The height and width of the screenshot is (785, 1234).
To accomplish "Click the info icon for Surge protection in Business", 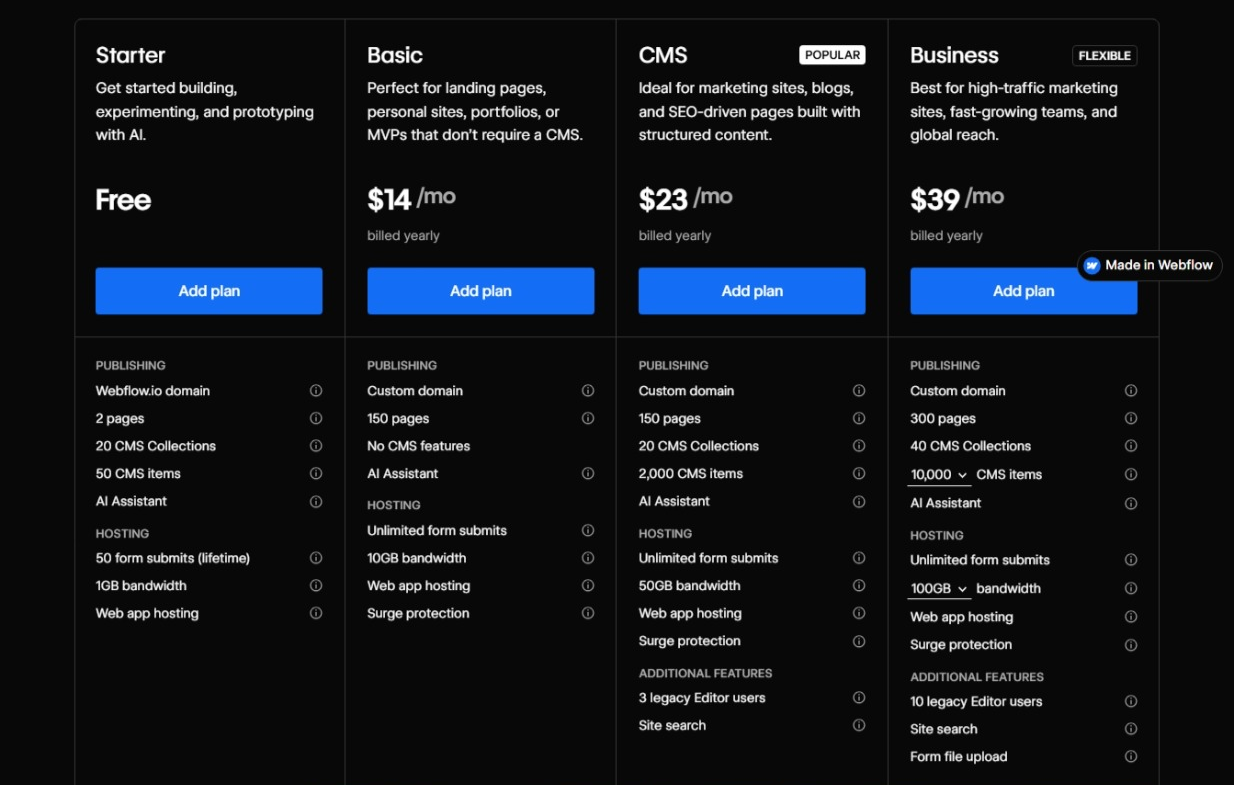I will [x=1131, y=644].
